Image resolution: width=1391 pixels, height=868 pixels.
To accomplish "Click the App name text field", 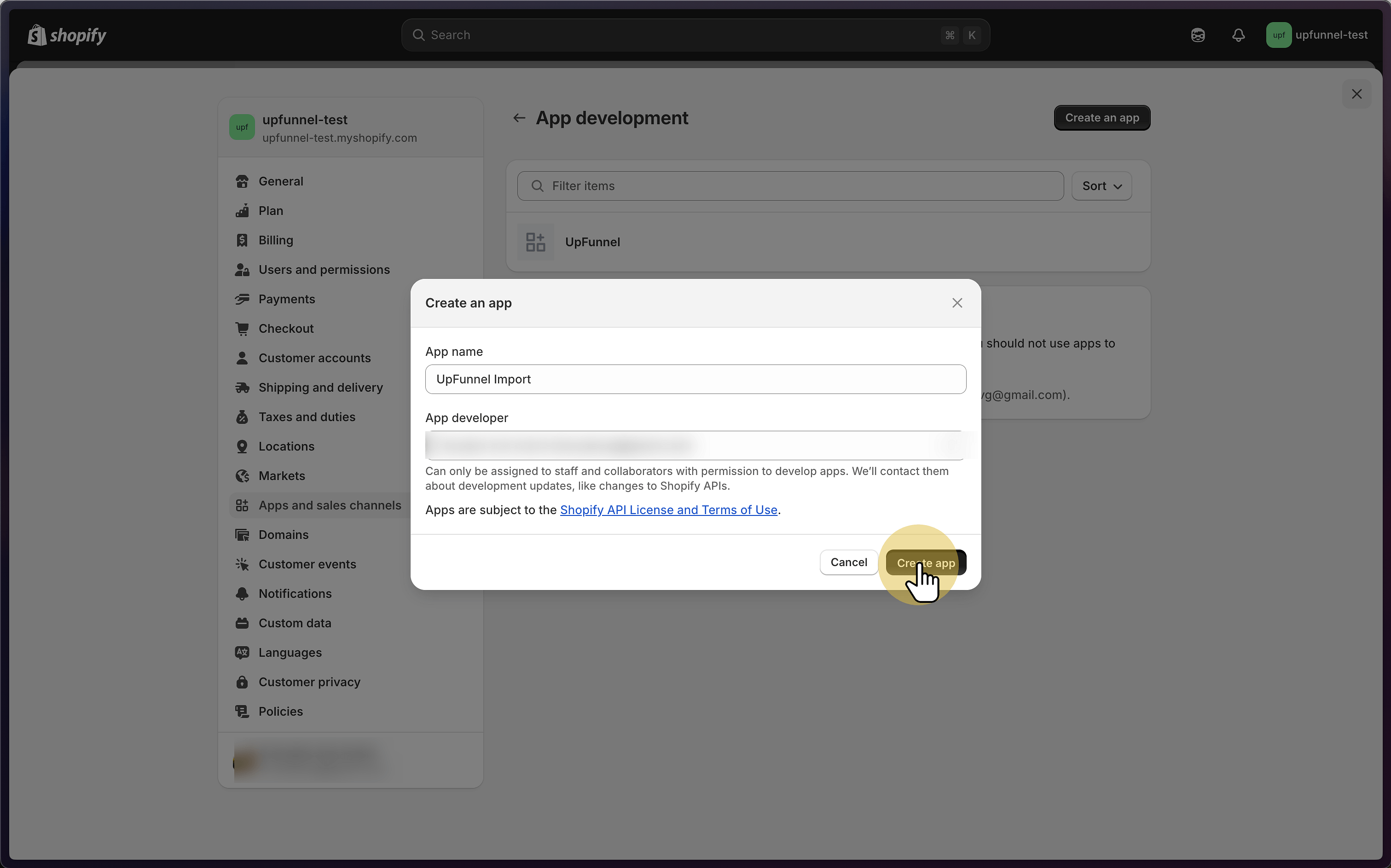I will (x=695, y=379).
